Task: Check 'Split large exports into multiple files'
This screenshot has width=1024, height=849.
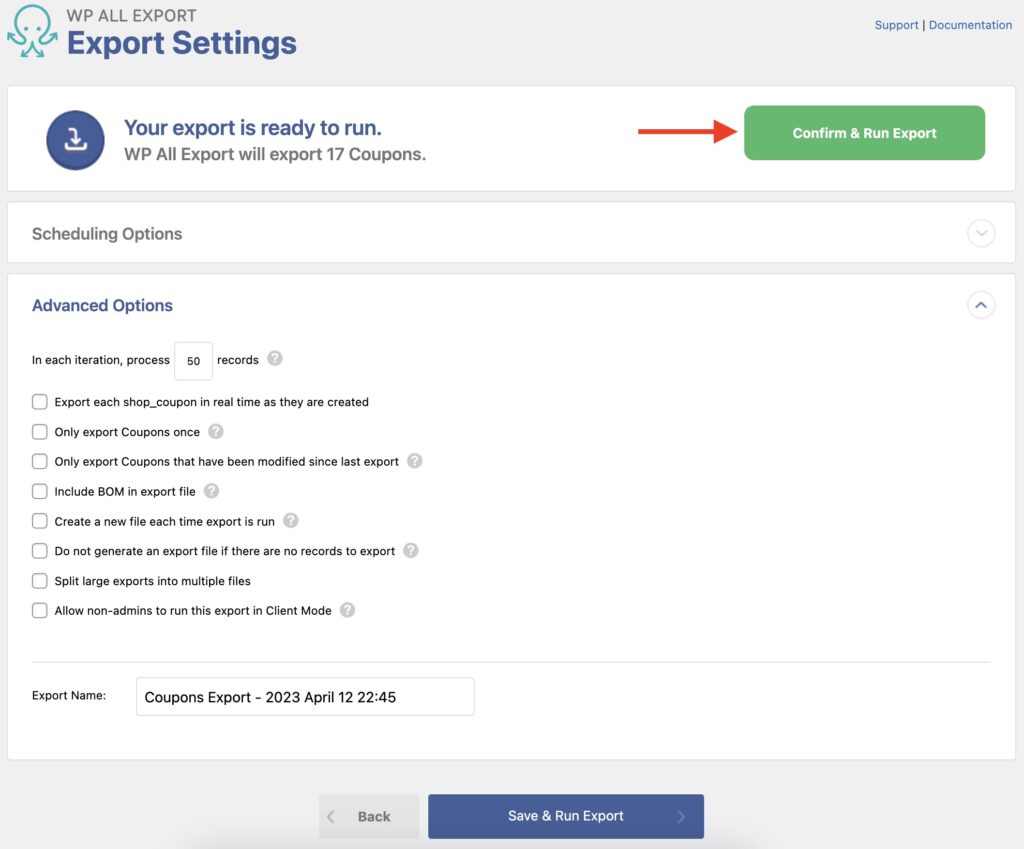Action: coord(39,581)
